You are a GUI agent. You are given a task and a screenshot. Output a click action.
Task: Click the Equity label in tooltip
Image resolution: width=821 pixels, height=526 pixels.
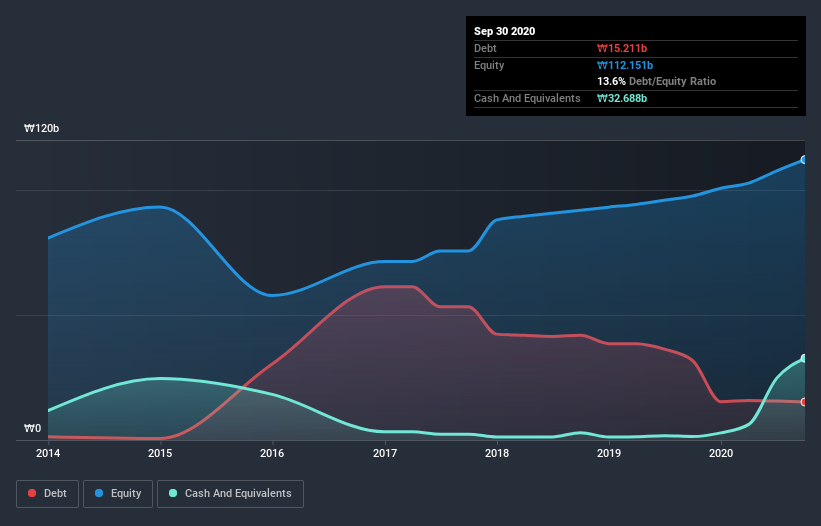[489, 65]
